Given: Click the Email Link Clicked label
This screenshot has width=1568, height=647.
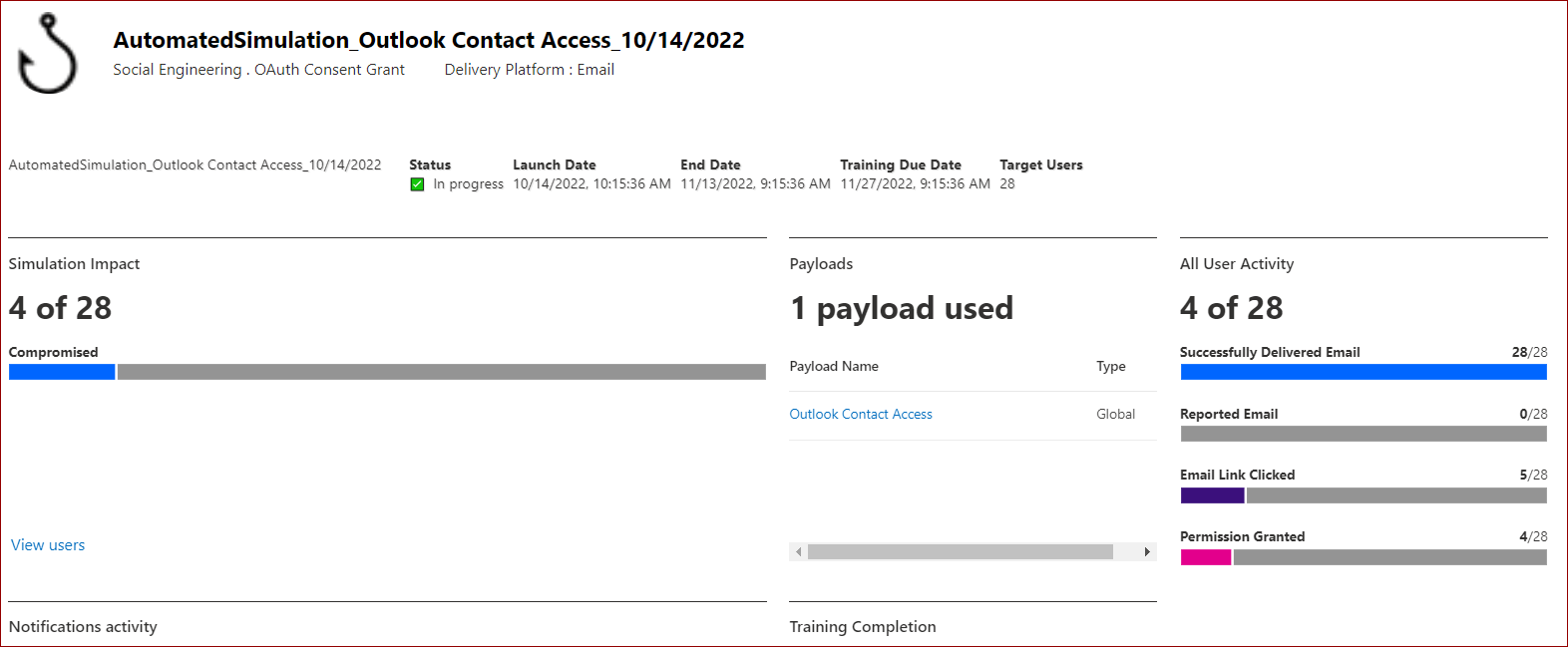Looking at the screenshot, I should pos(1238,476).
